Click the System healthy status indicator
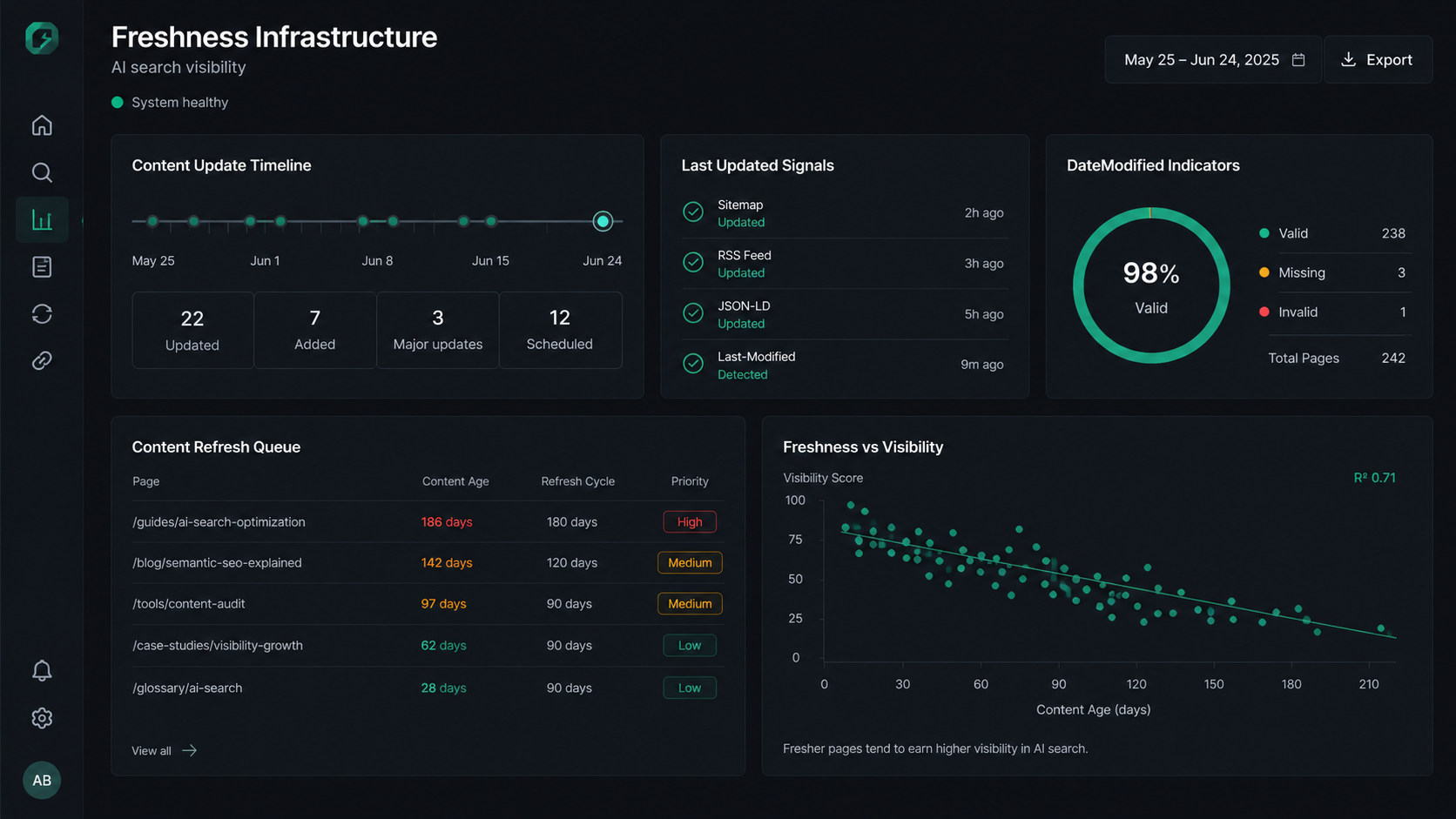 click(171, 102)
